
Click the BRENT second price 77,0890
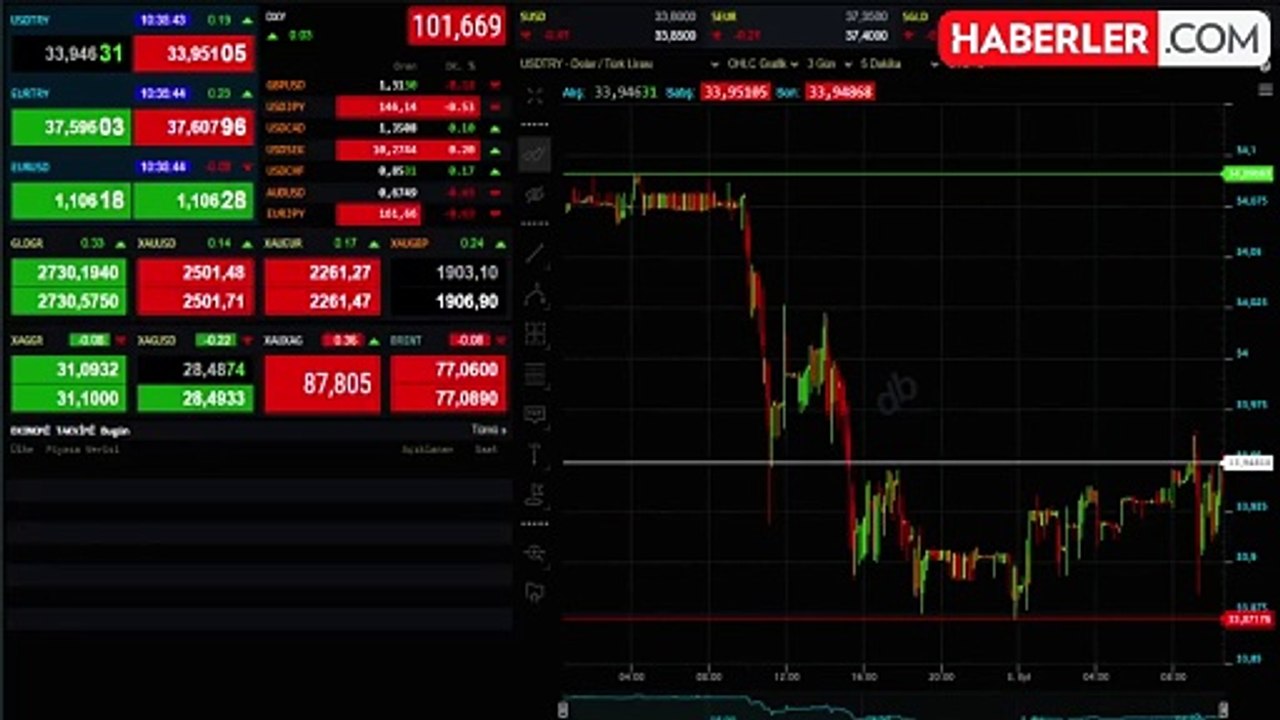pos(449,398)
